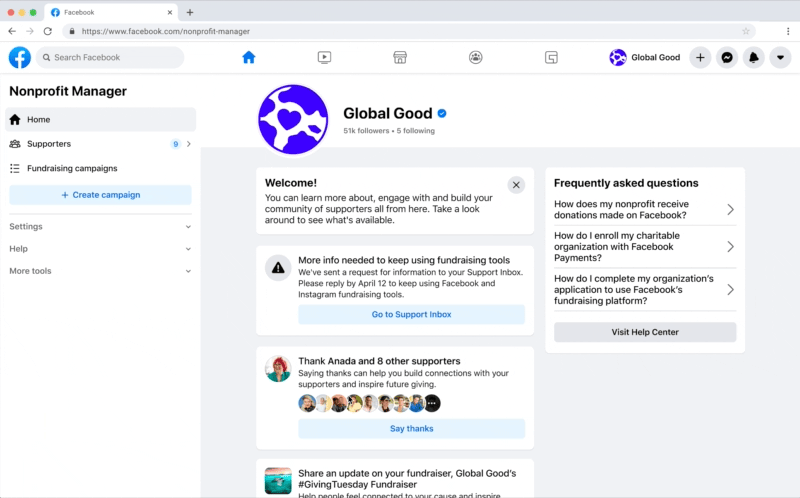Click the 'Nonprofit Manager' title
Screen dimensions: 800x498
[68, 91]
